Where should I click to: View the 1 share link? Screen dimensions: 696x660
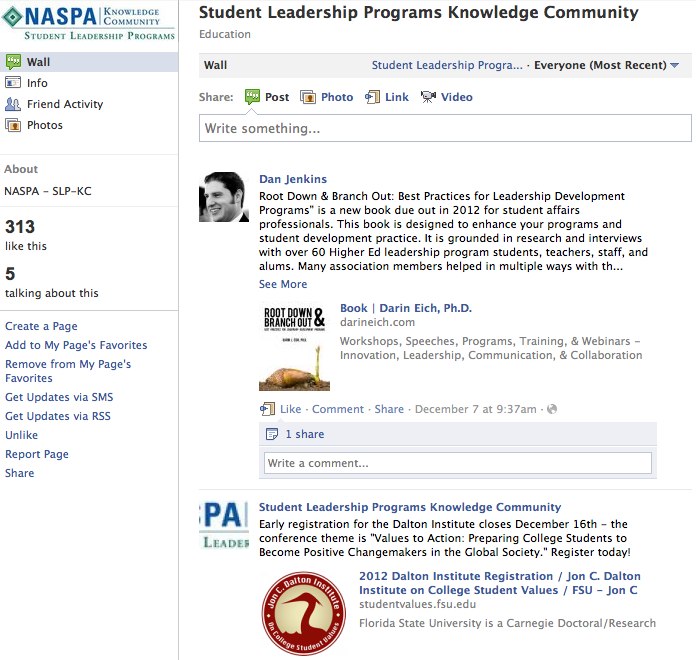coord(304,434)
